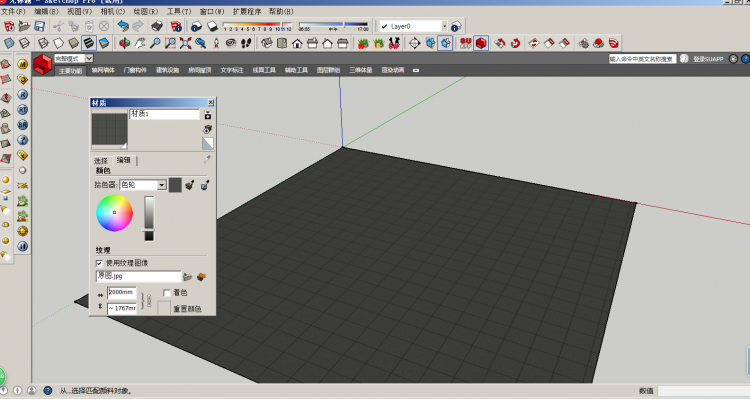Click the large SUAPP red logo
This screenshot has height=399, width=750.
[x=42, y=65]
